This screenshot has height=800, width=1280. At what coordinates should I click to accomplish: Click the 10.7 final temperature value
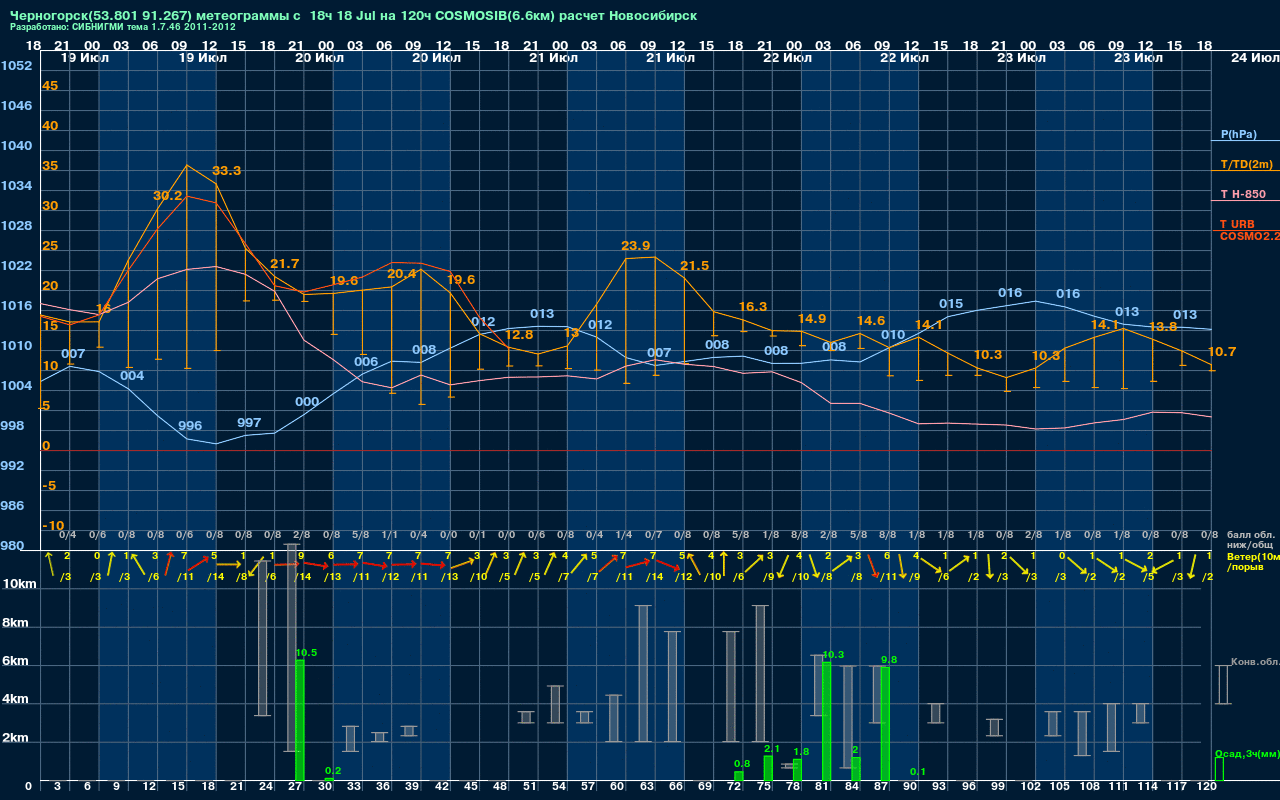(1222, 352)
